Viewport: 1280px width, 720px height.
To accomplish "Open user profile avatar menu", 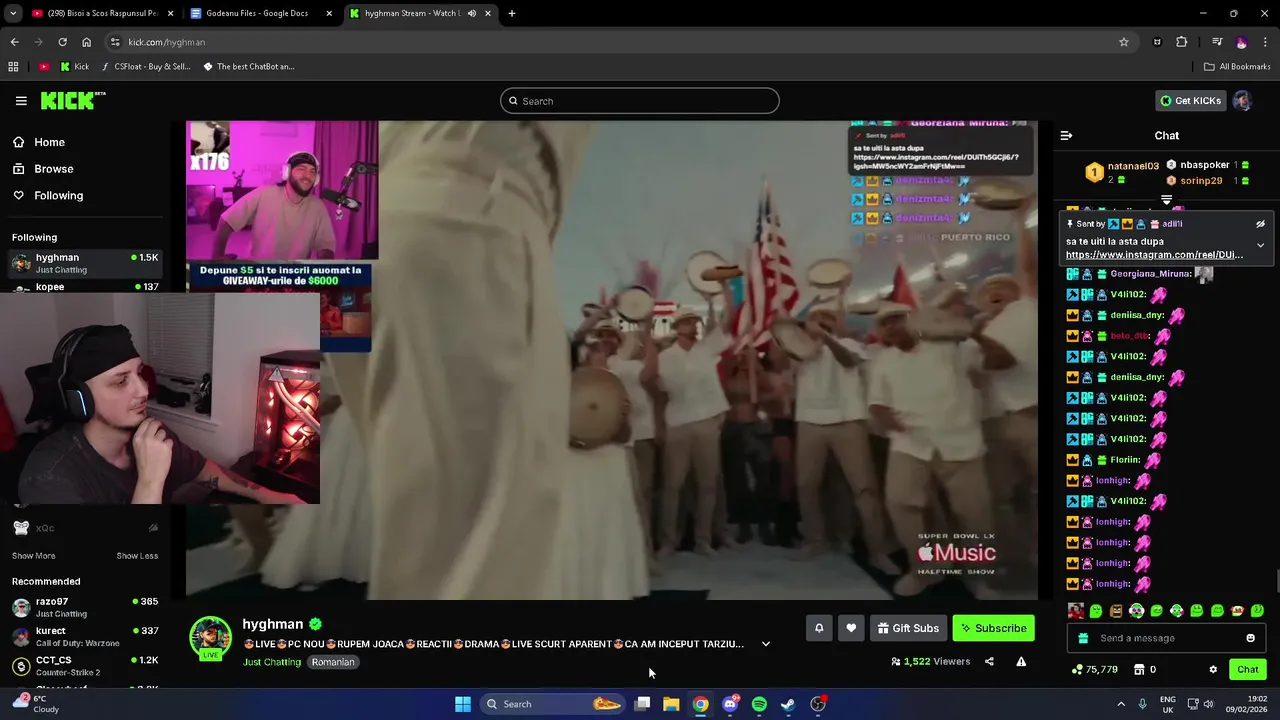I will pos(1242,101).
